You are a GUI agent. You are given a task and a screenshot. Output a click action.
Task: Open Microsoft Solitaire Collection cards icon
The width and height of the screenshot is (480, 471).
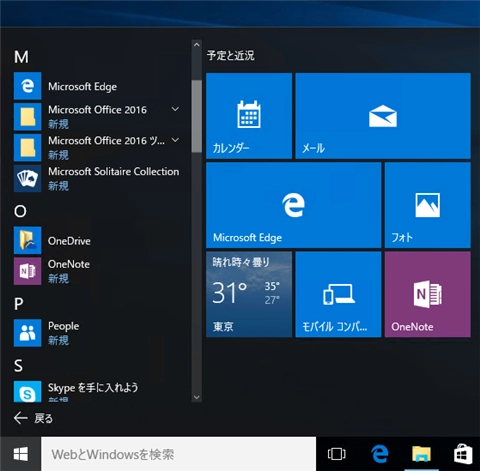pos(27,178)
